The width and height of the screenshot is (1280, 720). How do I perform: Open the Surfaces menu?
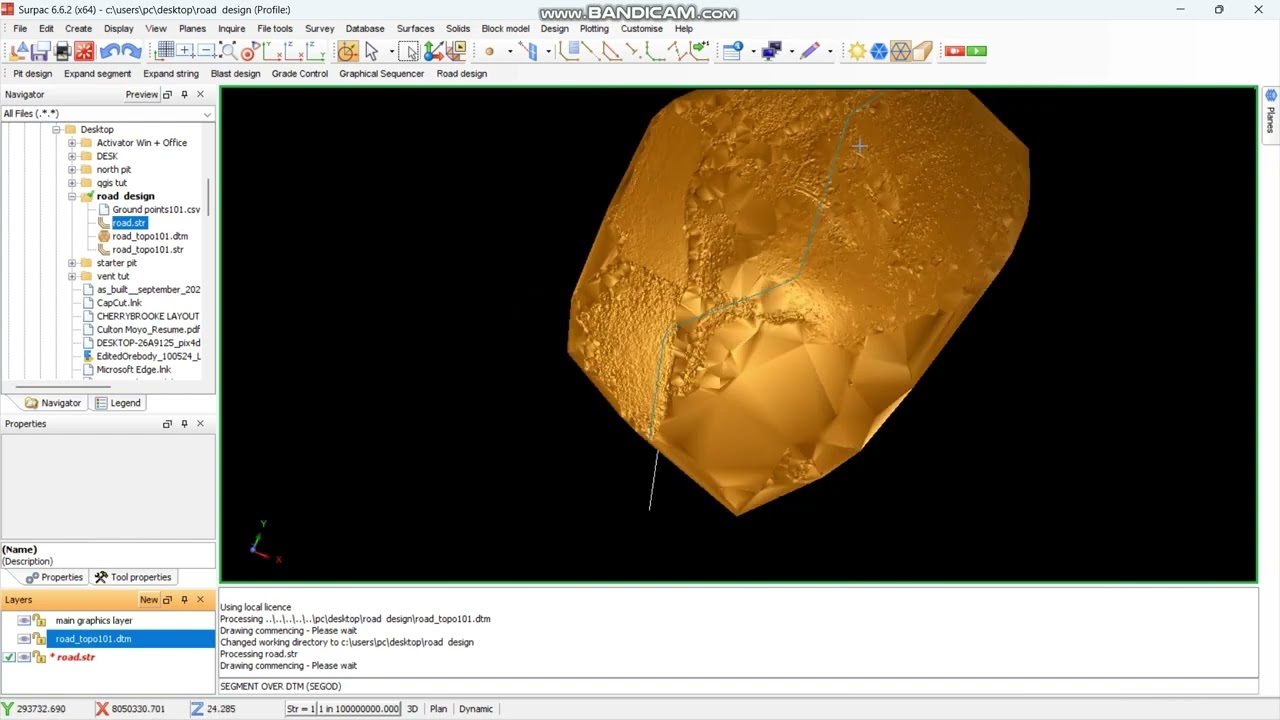tap(415, 29)
